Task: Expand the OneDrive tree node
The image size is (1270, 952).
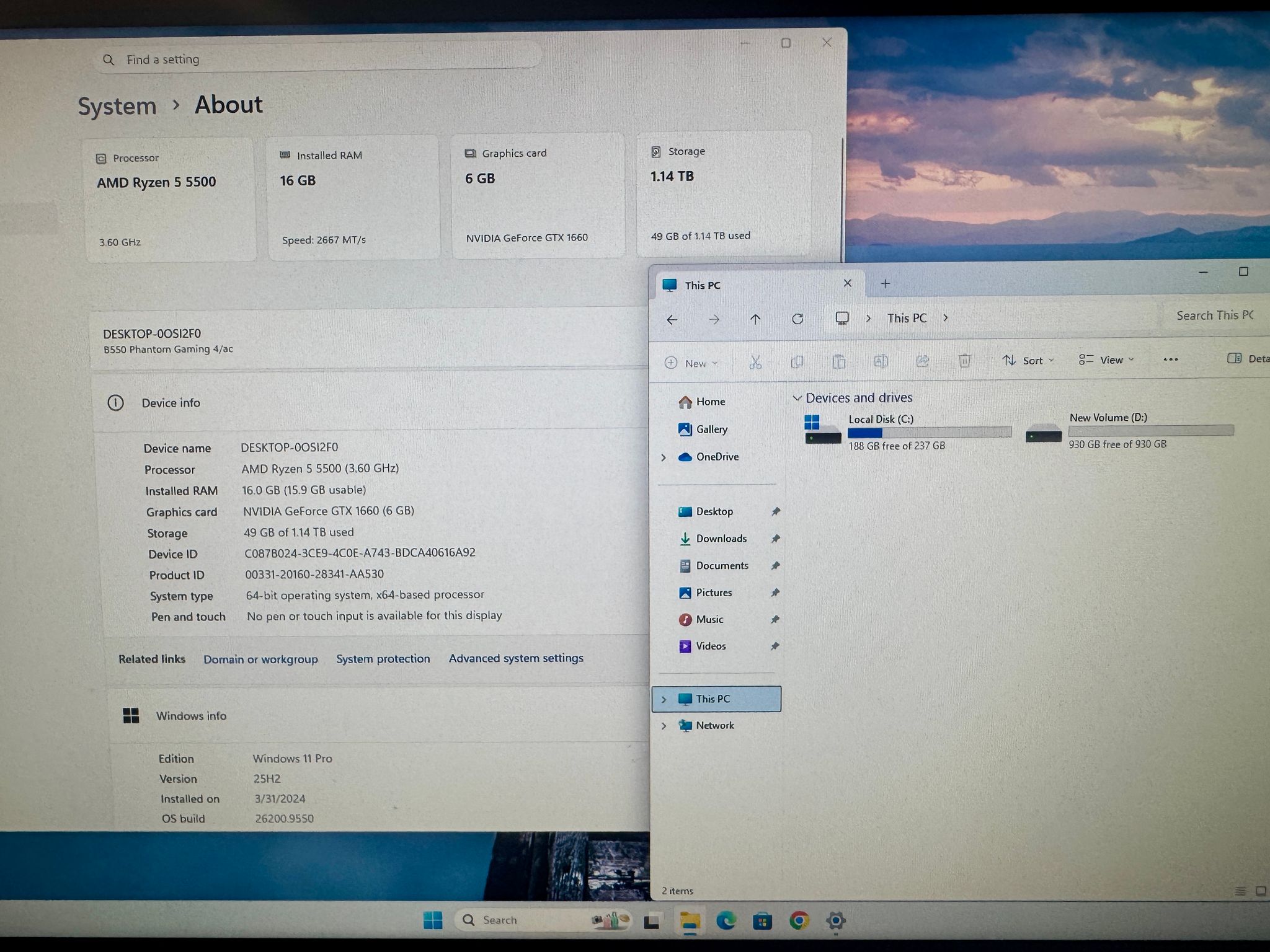Action: (664, 457)
